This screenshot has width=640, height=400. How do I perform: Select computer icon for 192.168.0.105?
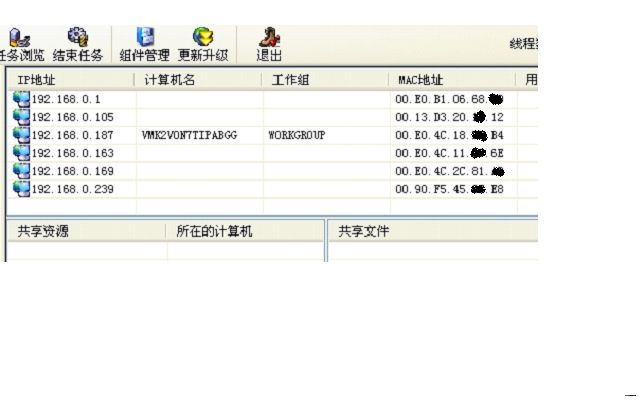point(21,117)
